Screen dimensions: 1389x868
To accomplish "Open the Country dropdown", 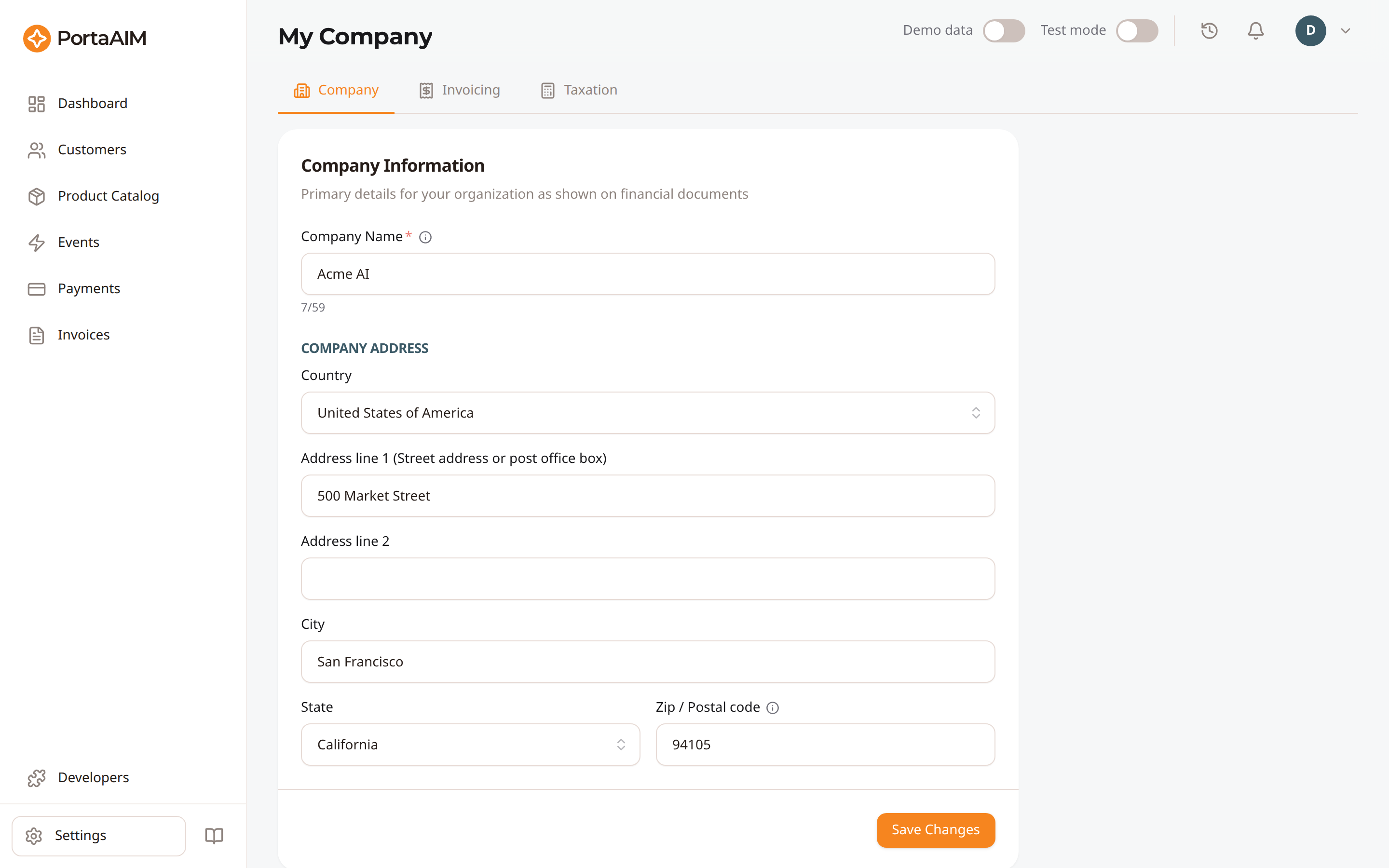I will pos(648,413).
